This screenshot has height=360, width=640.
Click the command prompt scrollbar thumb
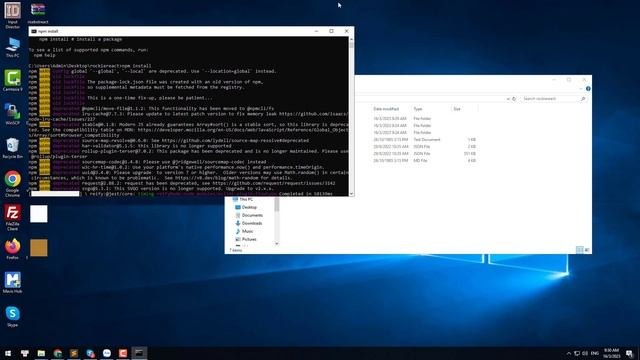click(351, 45)
